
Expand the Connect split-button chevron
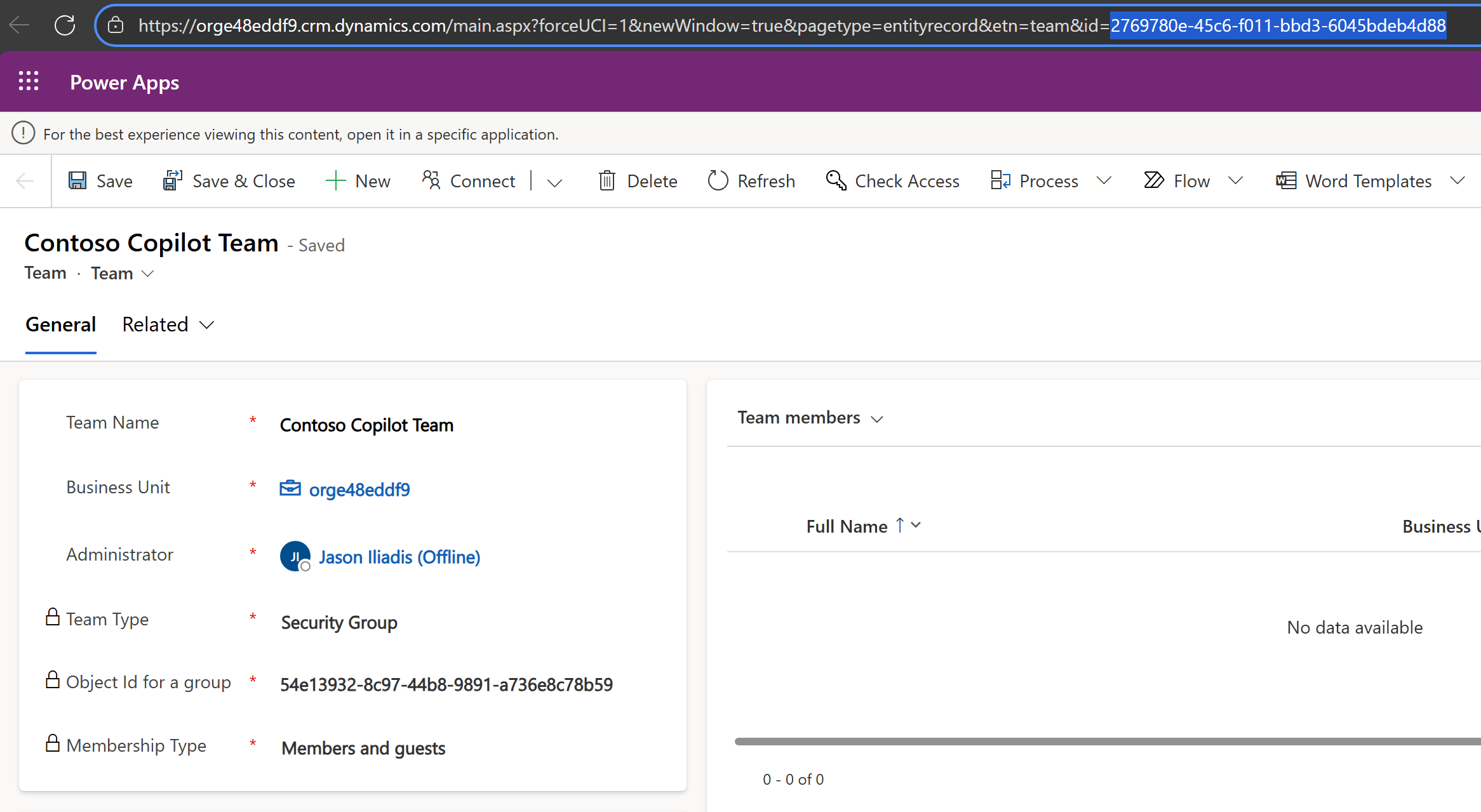pyautogui.click(x=554, y=183)
